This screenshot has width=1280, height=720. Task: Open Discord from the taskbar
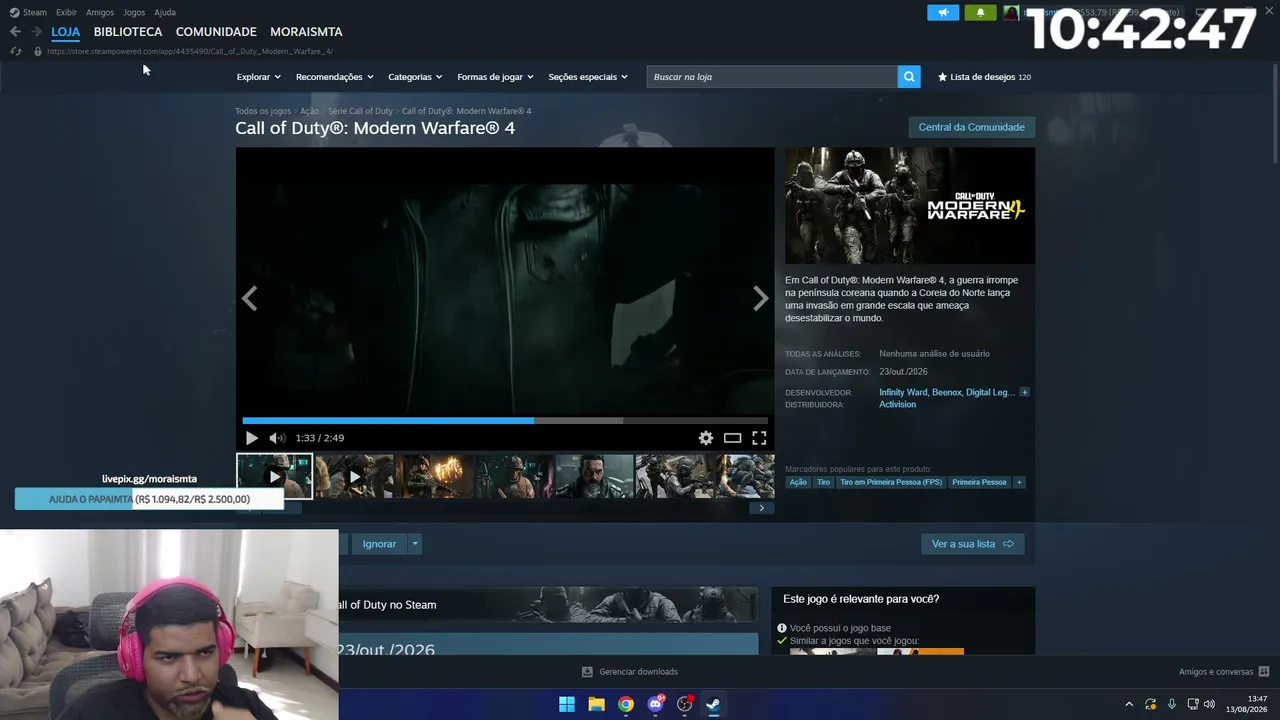coord(655,704)
